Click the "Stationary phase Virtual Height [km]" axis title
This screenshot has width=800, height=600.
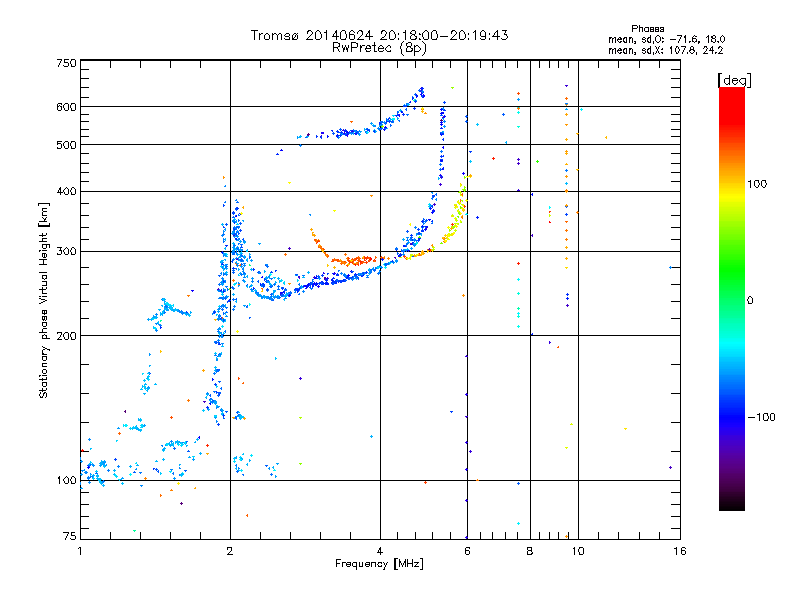(x=44, y=300)
